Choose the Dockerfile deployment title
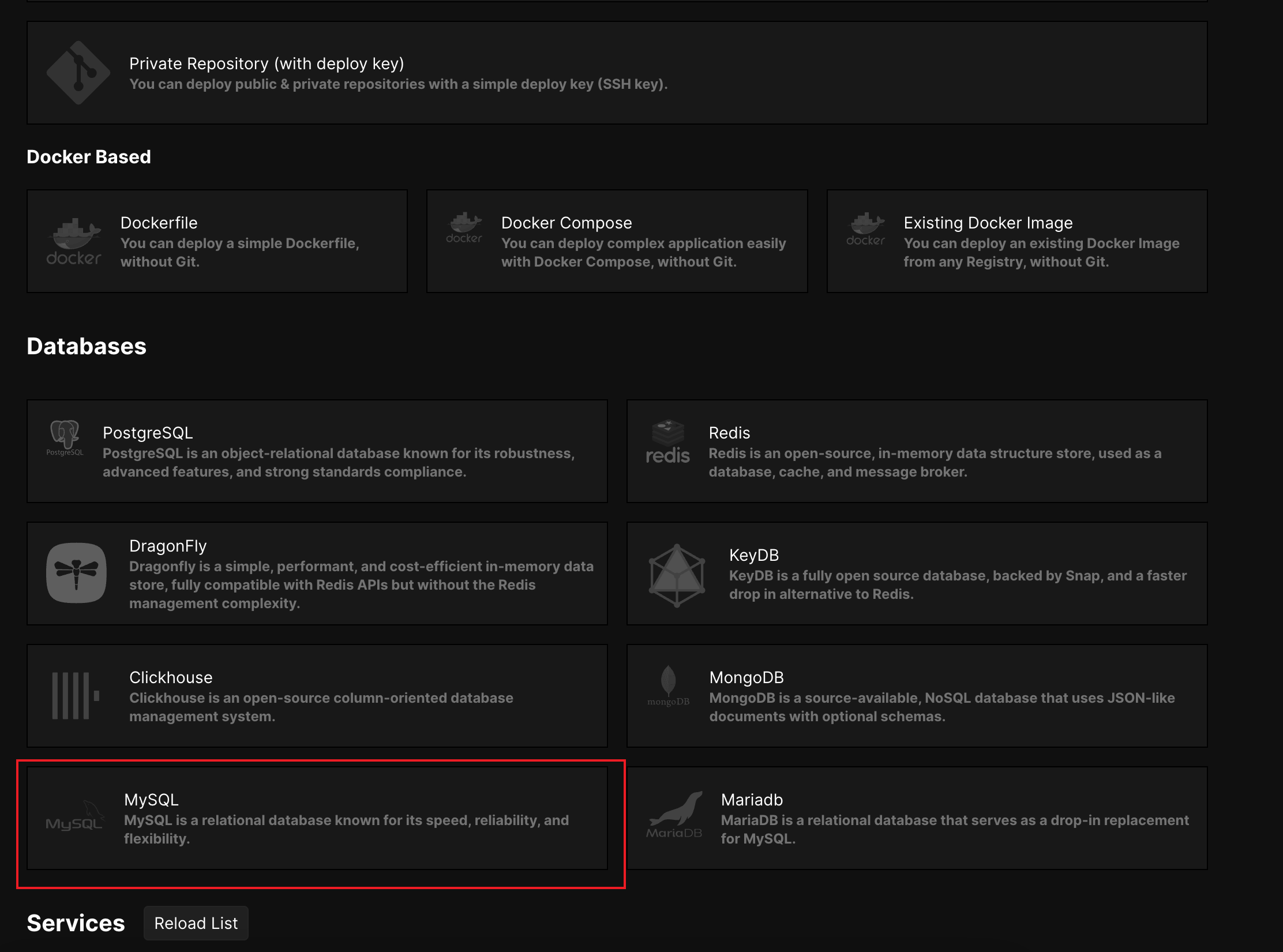Image resolution: width=1283 pixels, height=952 pixels. pyautogui.click(x=159, y=223)
